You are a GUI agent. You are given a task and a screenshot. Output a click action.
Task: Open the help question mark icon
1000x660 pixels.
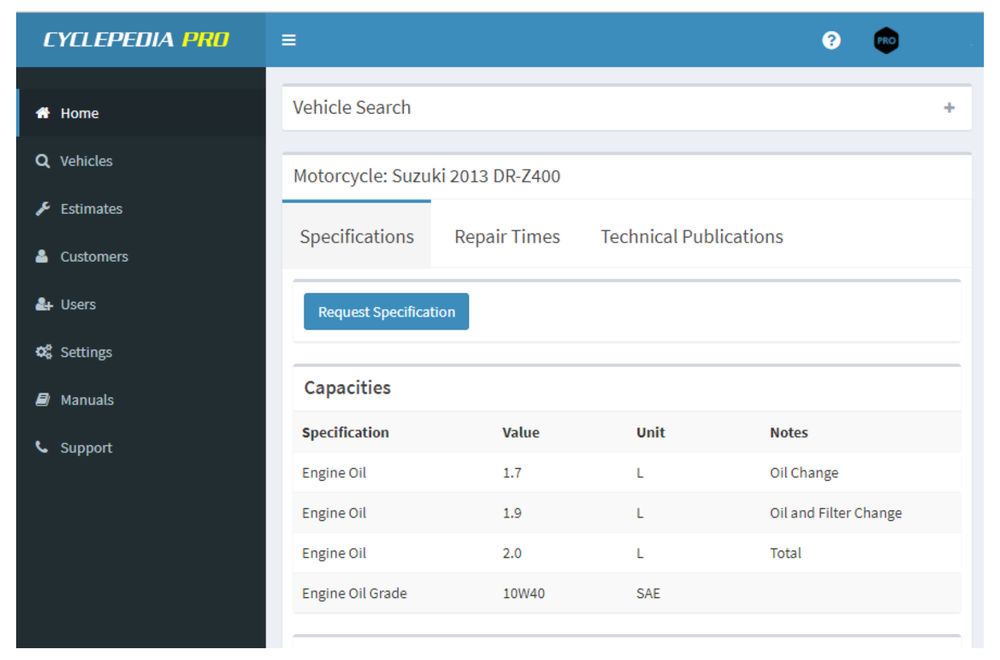pyautogui.click(x=831, y=40)
